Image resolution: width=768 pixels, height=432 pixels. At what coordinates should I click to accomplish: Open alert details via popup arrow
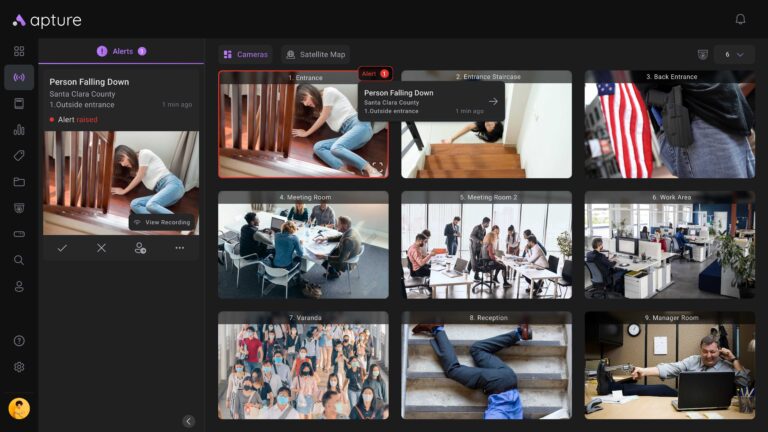pyautogui.click(x=493, y=101)
